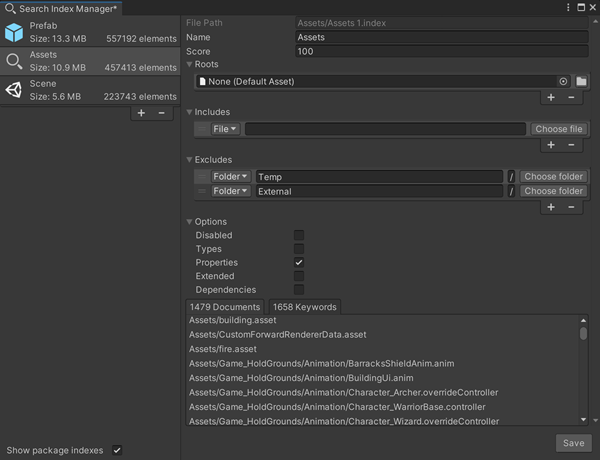Viewport: 600px width, 460px height.
Task: Uncheck the Properties option
Action: tap(298, 262)
